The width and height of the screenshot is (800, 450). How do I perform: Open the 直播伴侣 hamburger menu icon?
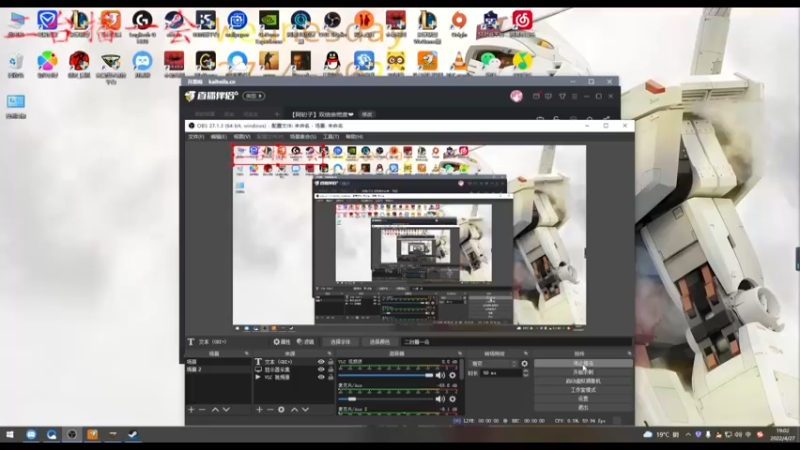point(574,96)
